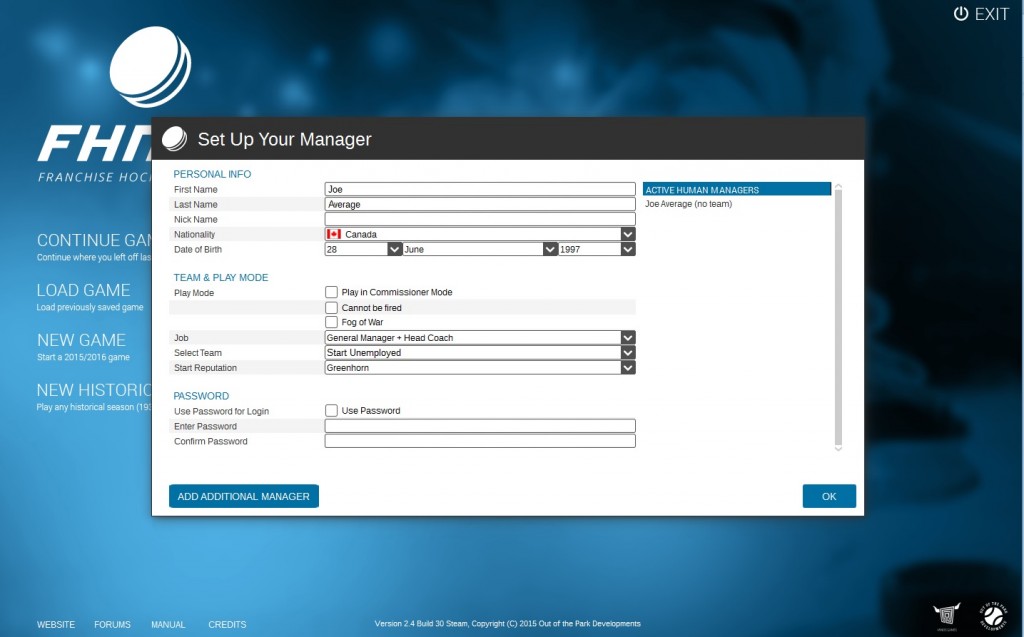Select NEW GAME from main menu
This screenshot has width=1024, height=637.
click(x=83, y=346)
